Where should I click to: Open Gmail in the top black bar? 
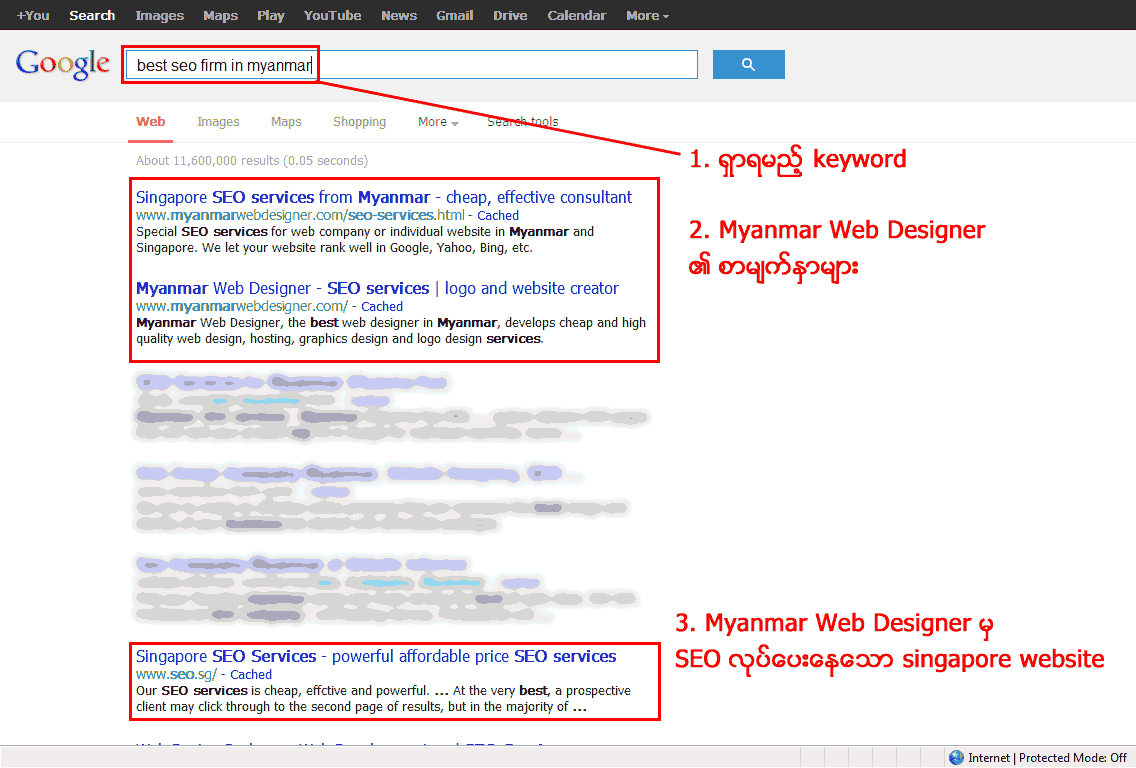[454, 15]
